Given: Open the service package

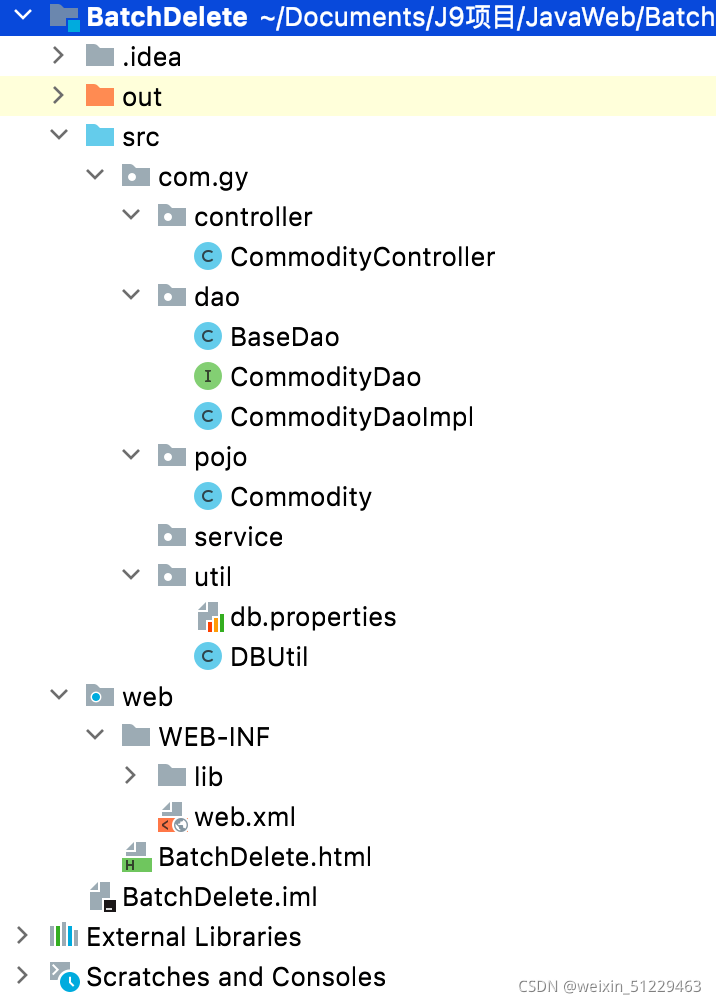Looking at the screenshot, I should tap(238, 536).
